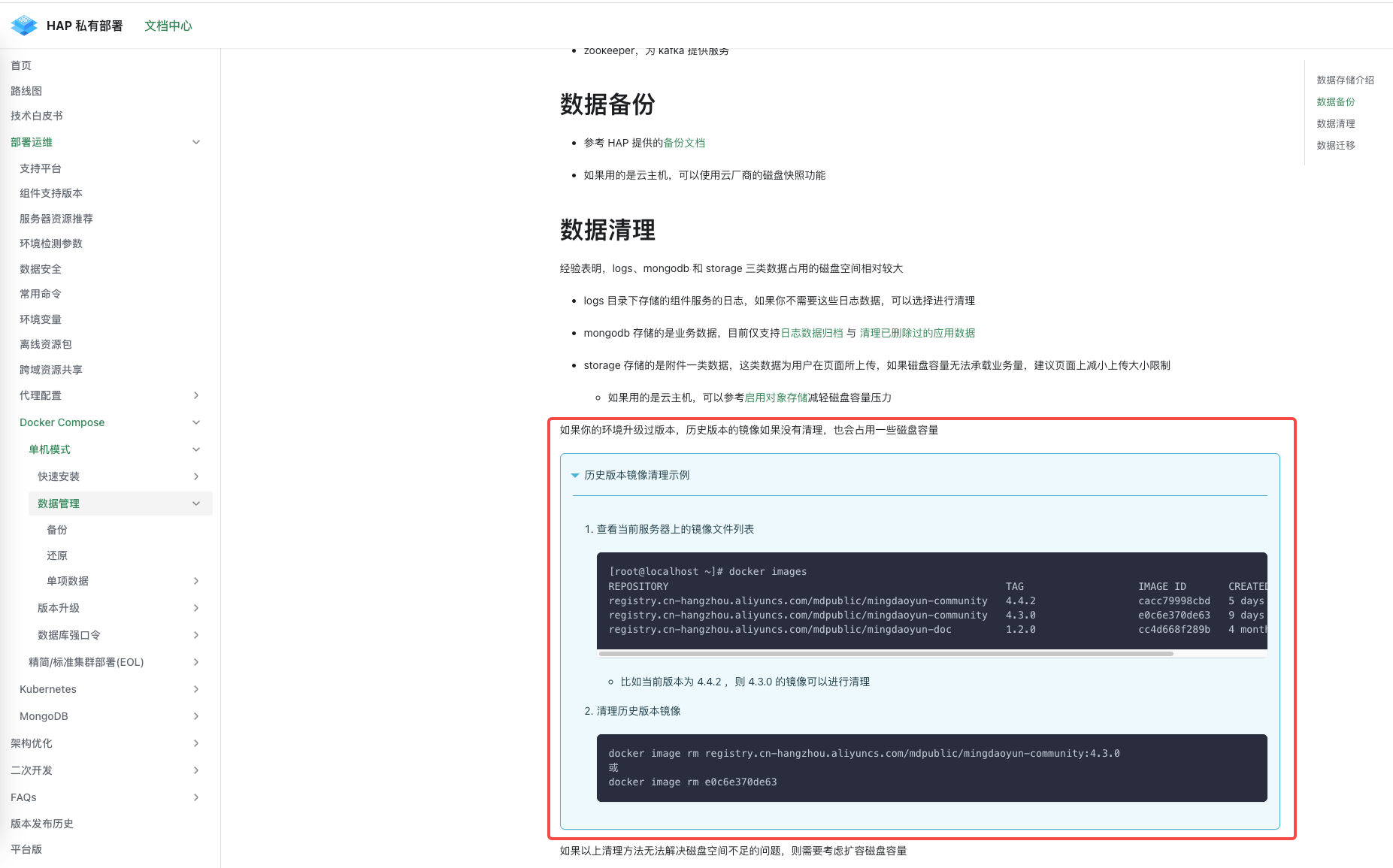The width and height of the screenshot is (1393, 868).
Task: Expand the MongoDB sidebar arrow
Action: click(196, 716)
